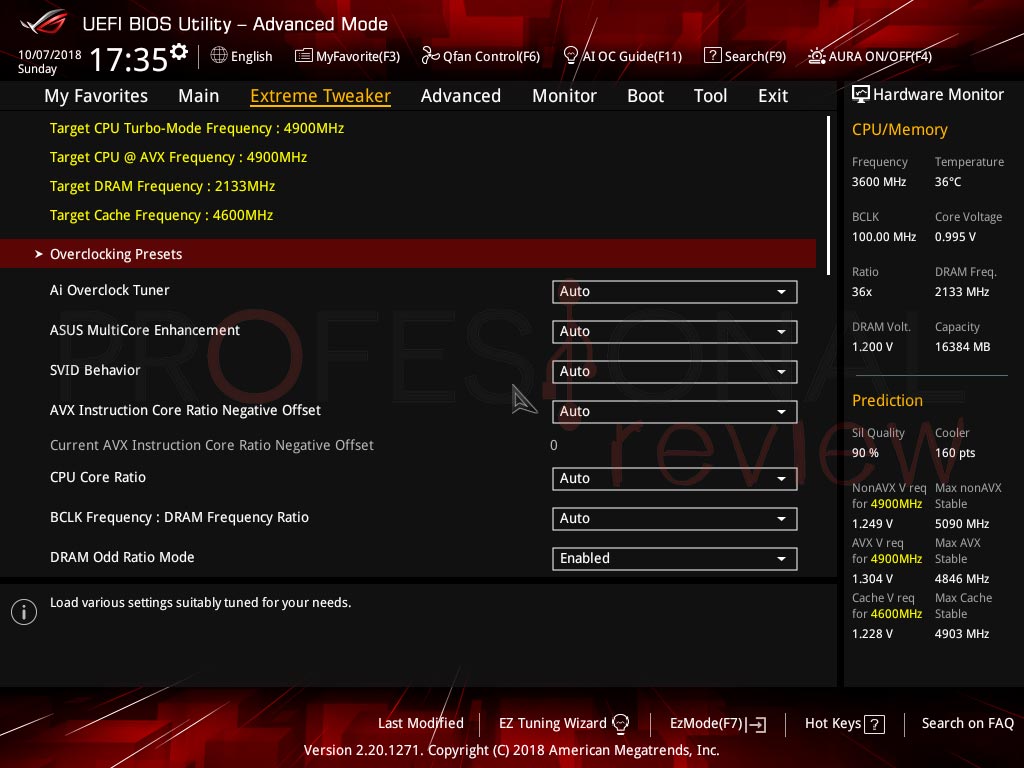Click the 10/07/2018 date display
The image size is (1024, 768).
pos(50,55)
